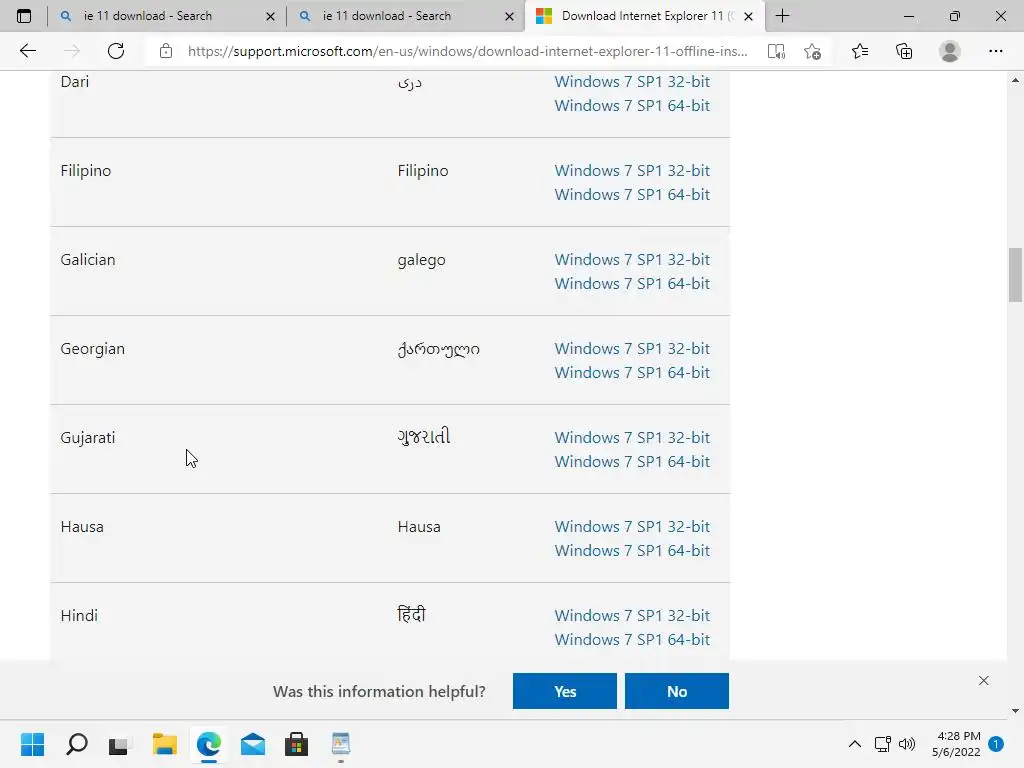The width and height of the screenshot is (1024, 768).
Task: Open Task View from taskbar
Action: coord(120,744)
